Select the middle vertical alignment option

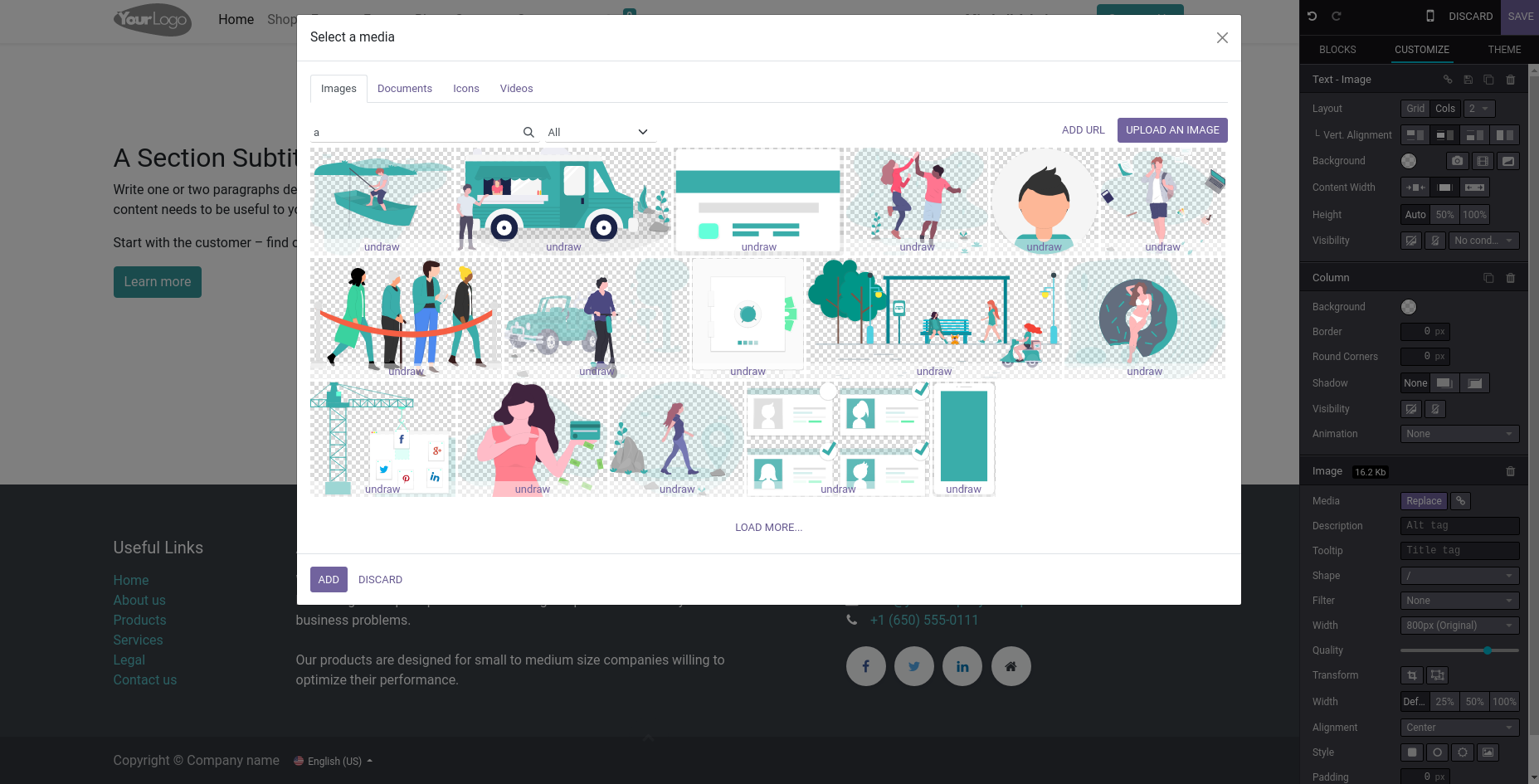1445,135
